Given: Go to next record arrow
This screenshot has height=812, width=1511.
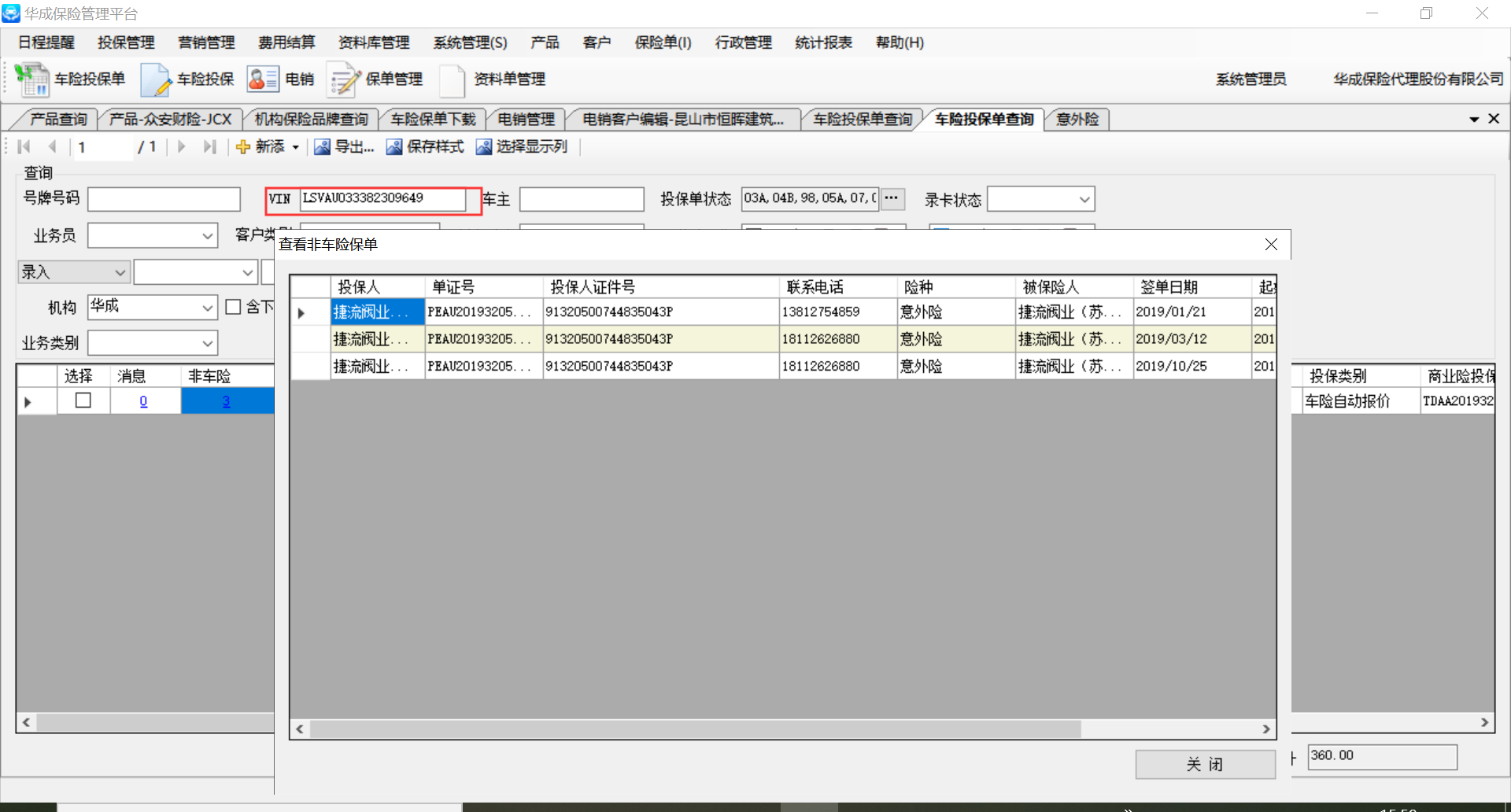Looking at the screenshot, I should [182, 146].
